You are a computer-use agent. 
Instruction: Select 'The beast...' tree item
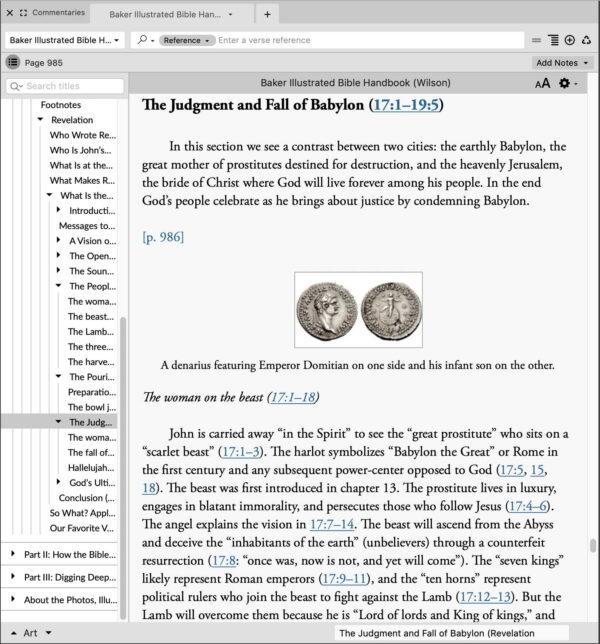point(91,316)
